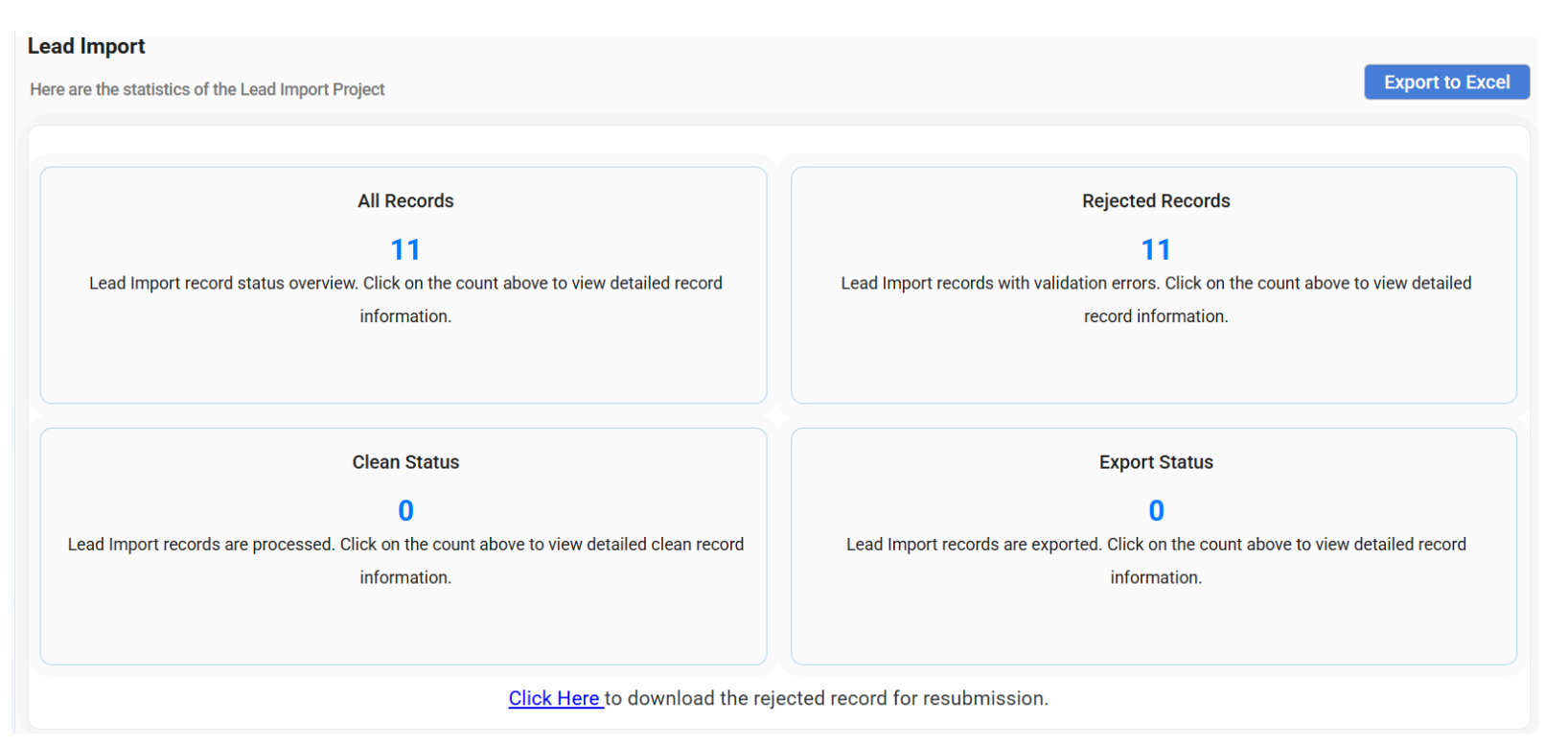This screenshot has height=746, width=1568.
Task: Click the Lead Import page heading
Action: 86,46
